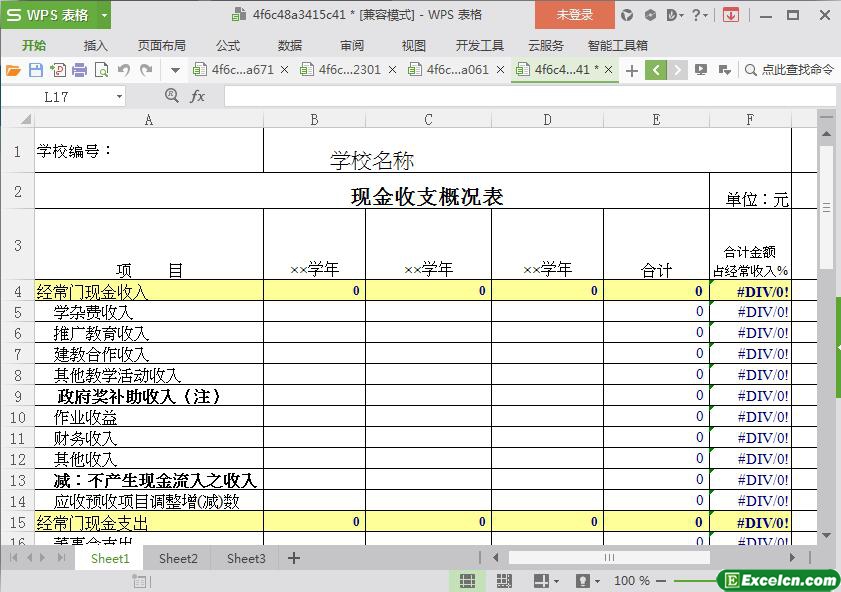Viewport: 841px width, 592px height.
Task: Add a new document tab
Action: click(632, 70)
